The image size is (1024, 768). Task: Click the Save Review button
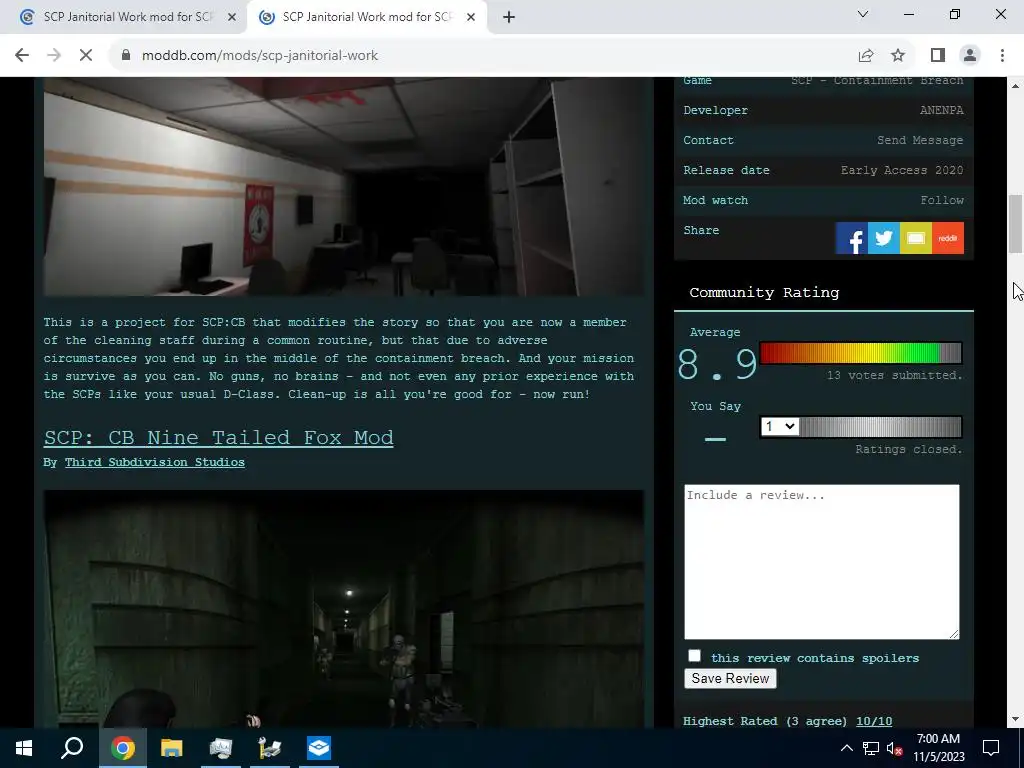[x=730, y=679]
